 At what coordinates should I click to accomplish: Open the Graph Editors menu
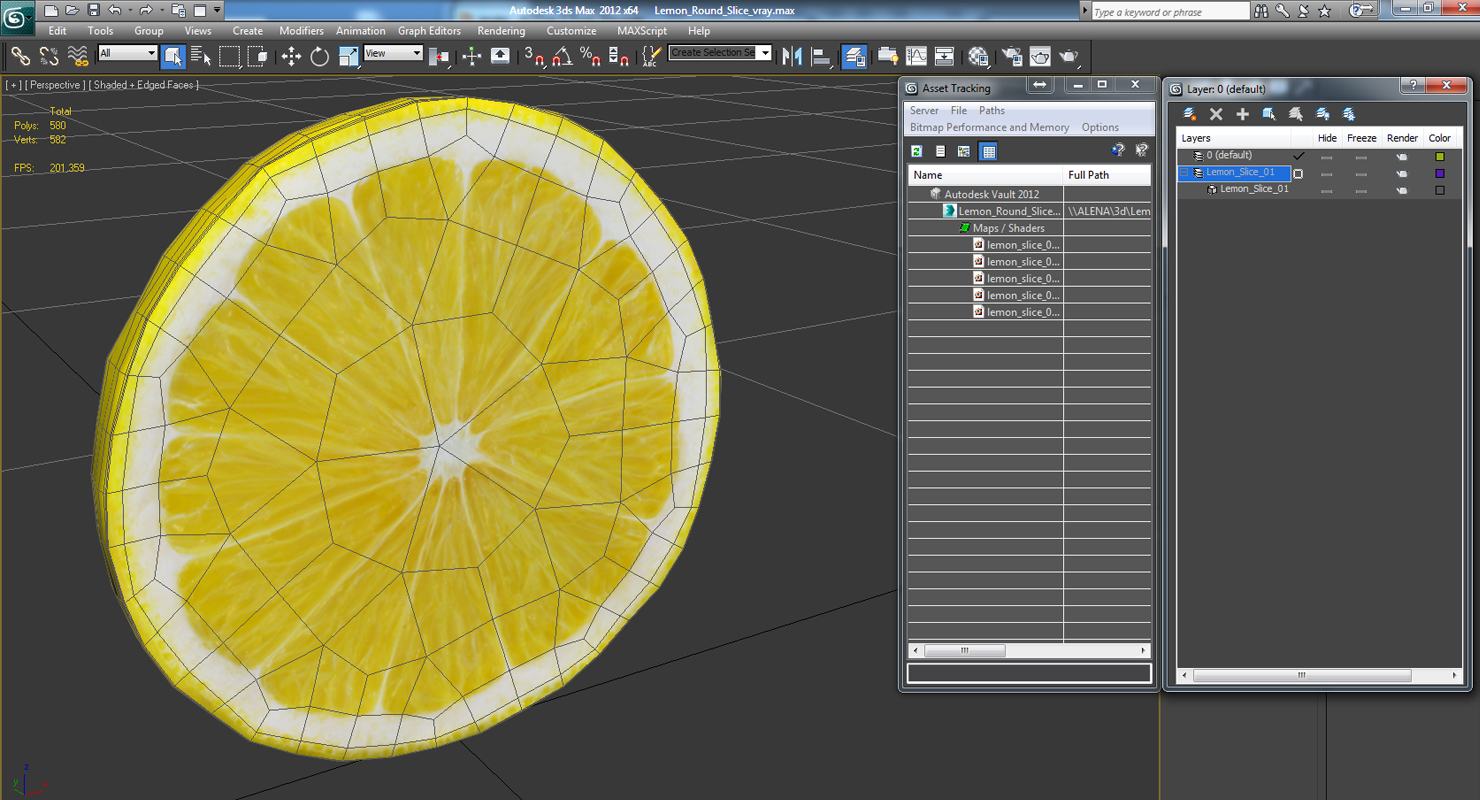pos(429,31)
